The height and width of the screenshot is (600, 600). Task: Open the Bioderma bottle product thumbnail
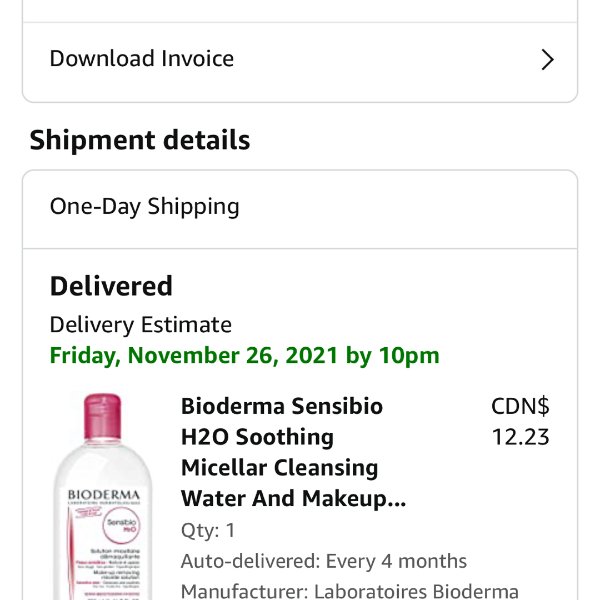click(x=104, y=497)
